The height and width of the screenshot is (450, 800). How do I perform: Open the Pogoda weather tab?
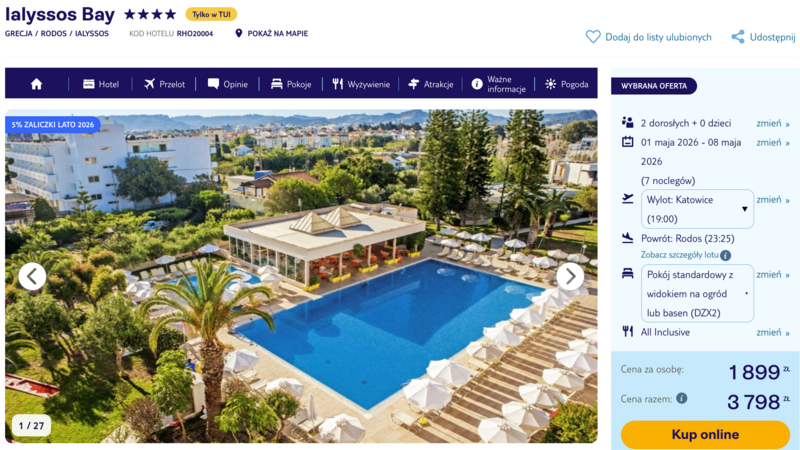[567, 84]
